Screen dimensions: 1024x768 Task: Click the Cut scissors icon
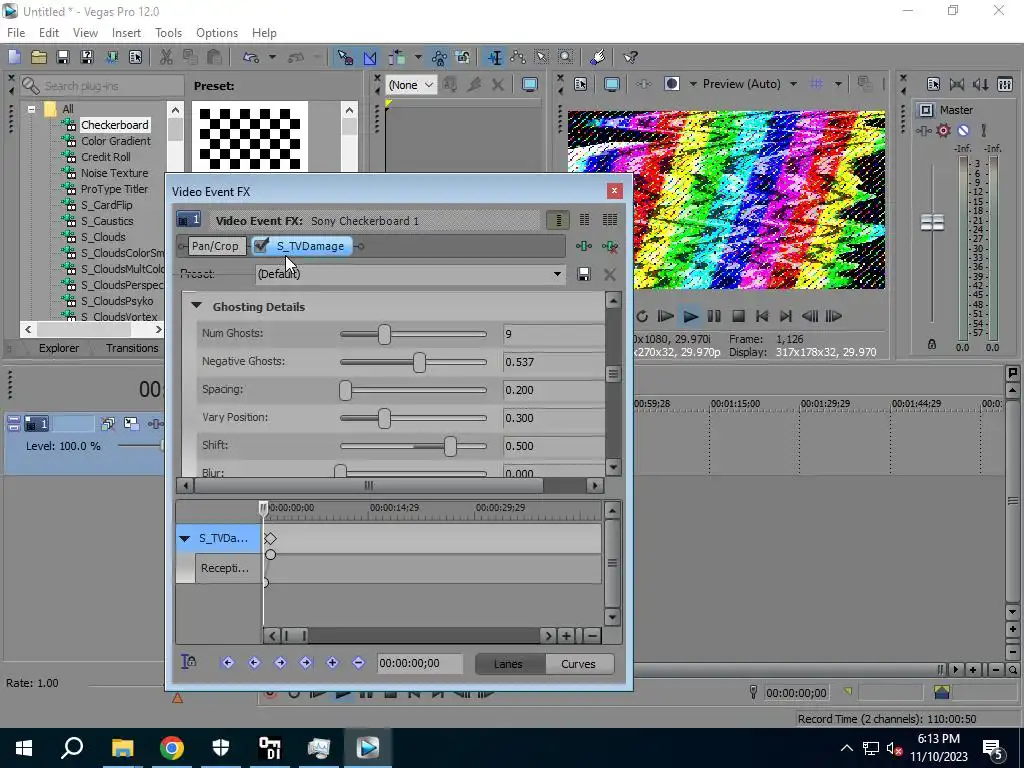pyautogui.click(x=166, y=57)
